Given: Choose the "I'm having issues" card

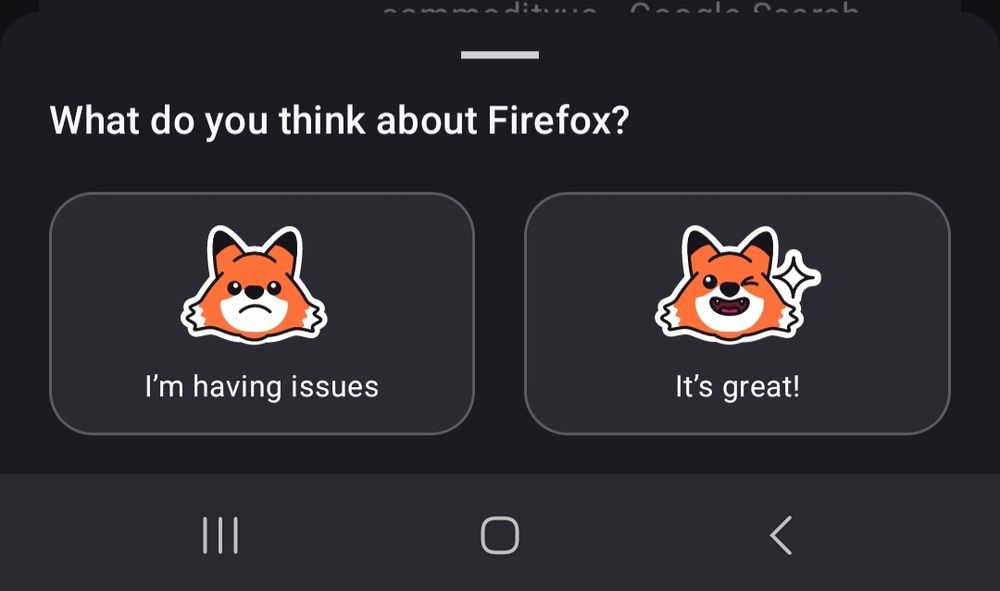Looking at the screenshot, I should [261, 314].
